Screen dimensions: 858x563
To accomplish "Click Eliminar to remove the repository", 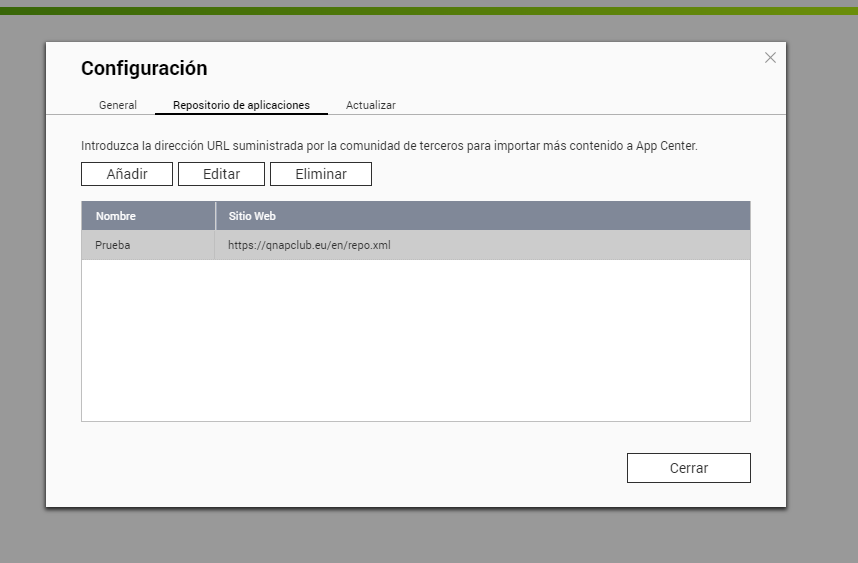I will [321, 174].
